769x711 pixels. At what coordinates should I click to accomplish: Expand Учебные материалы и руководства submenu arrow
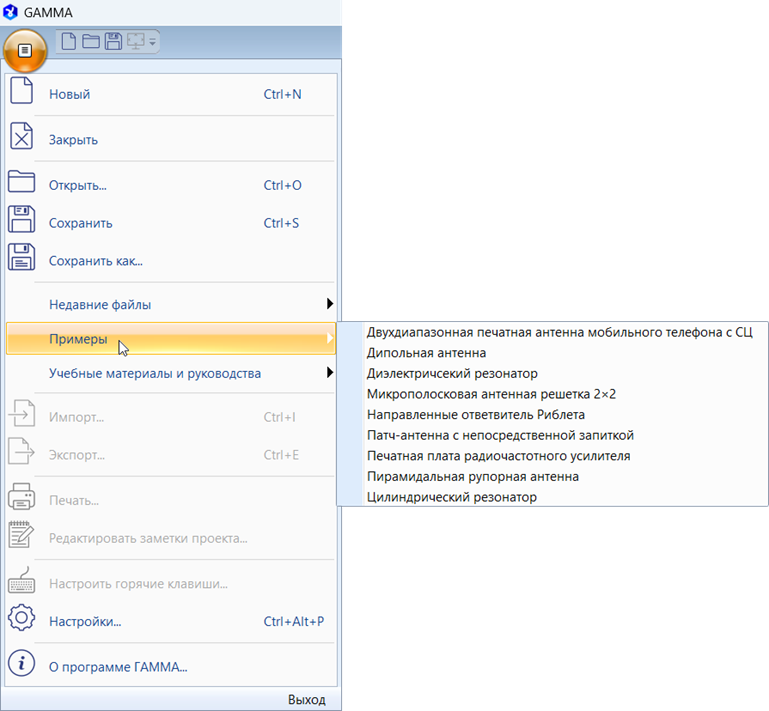click(x=329, y=373)
